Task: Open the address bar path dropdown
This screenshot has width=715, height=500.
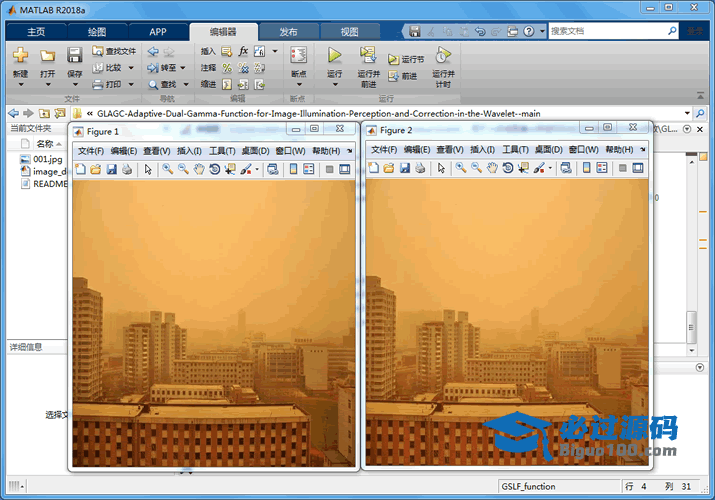Action: coord(687,113)
